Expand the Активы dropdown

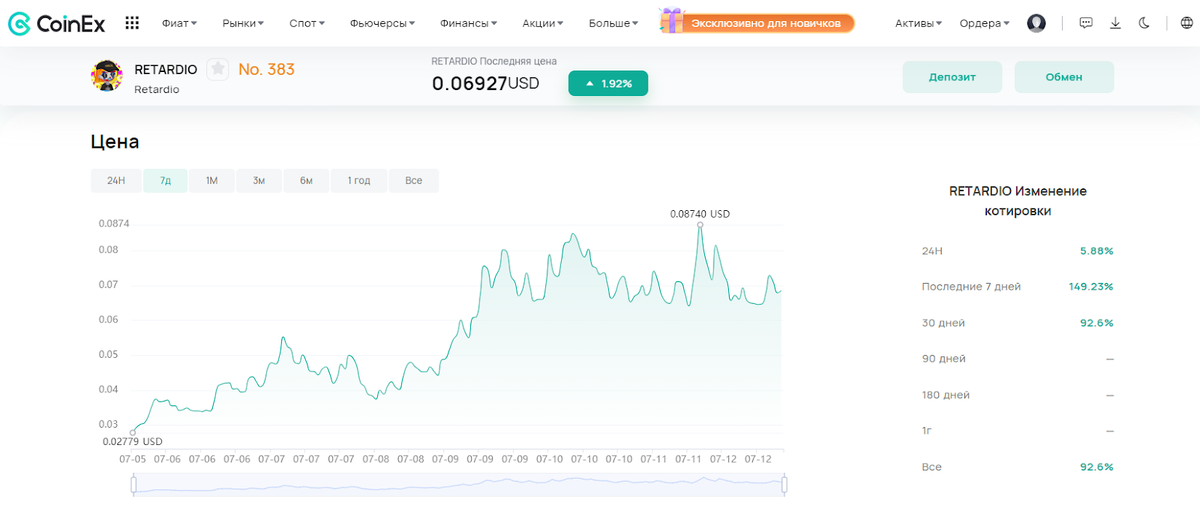point(919,22)
